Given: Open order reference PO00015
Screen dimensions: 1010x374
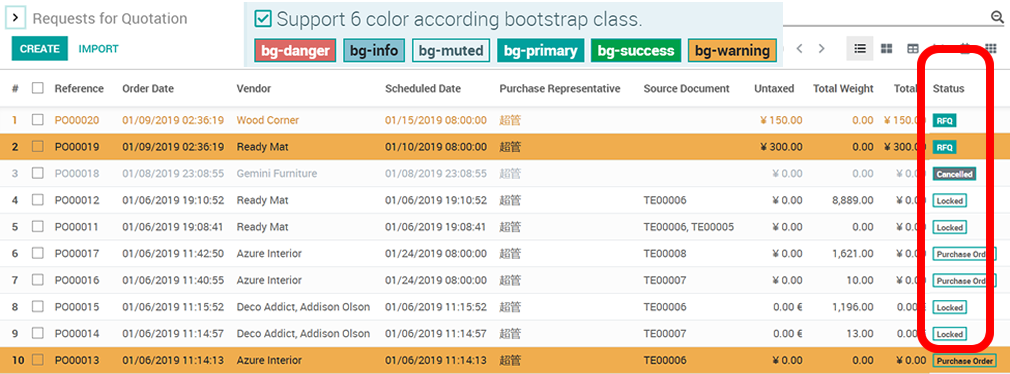Looking at the screenshot, I should [77, 307].
